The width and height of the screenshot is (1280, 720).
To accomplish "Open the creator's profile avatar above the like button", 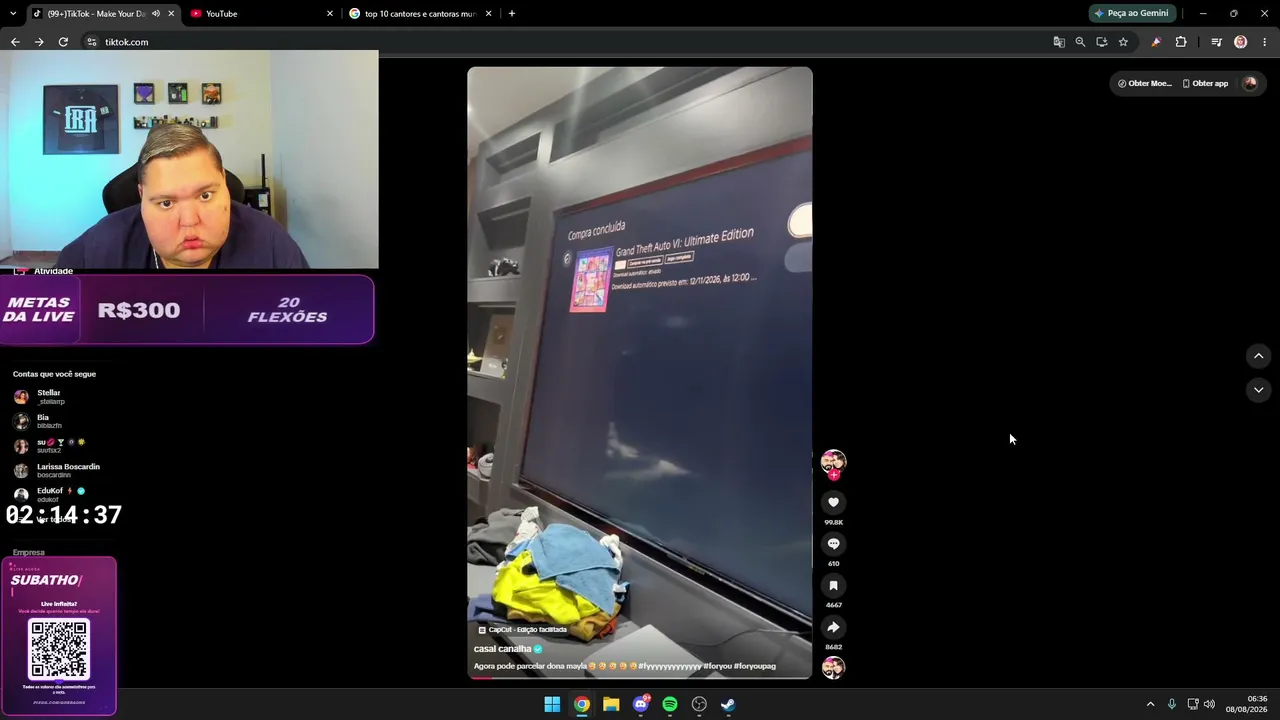I will pos(833,461).
